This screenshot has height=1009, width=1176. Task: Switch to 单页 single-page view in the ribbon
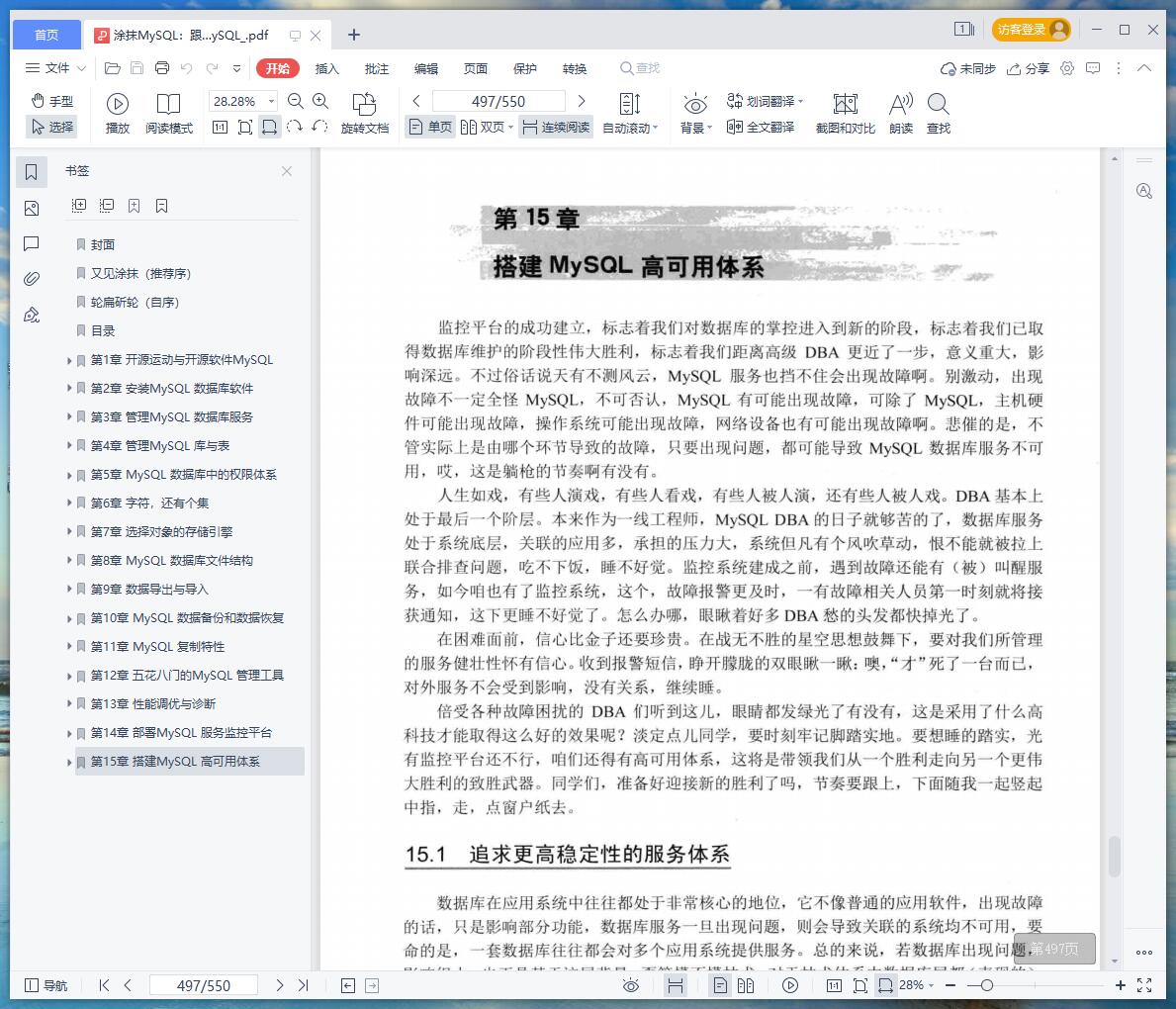(431, 127)
